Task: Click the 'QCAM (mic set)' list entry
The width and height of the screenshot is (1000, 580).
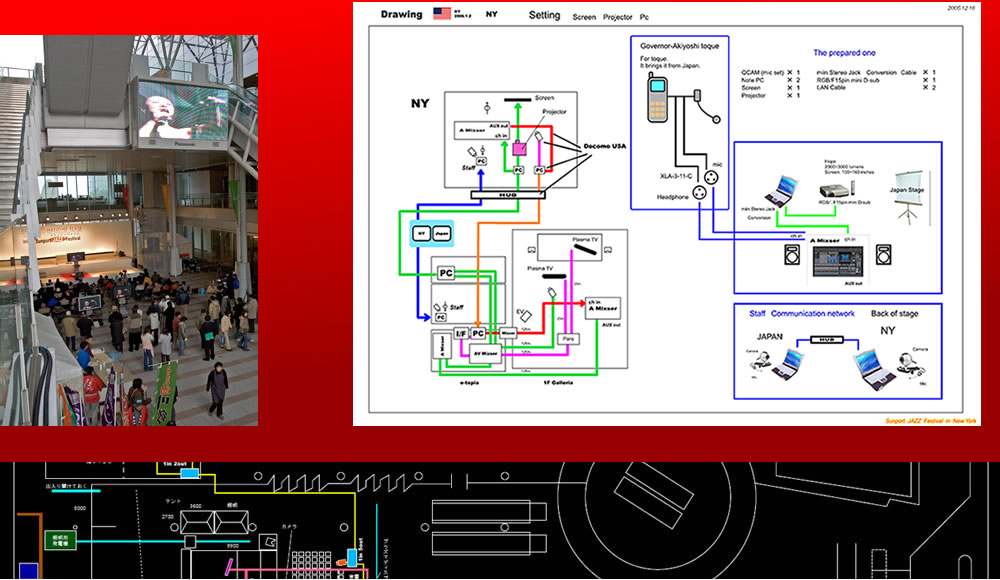Action: point(762,73)
